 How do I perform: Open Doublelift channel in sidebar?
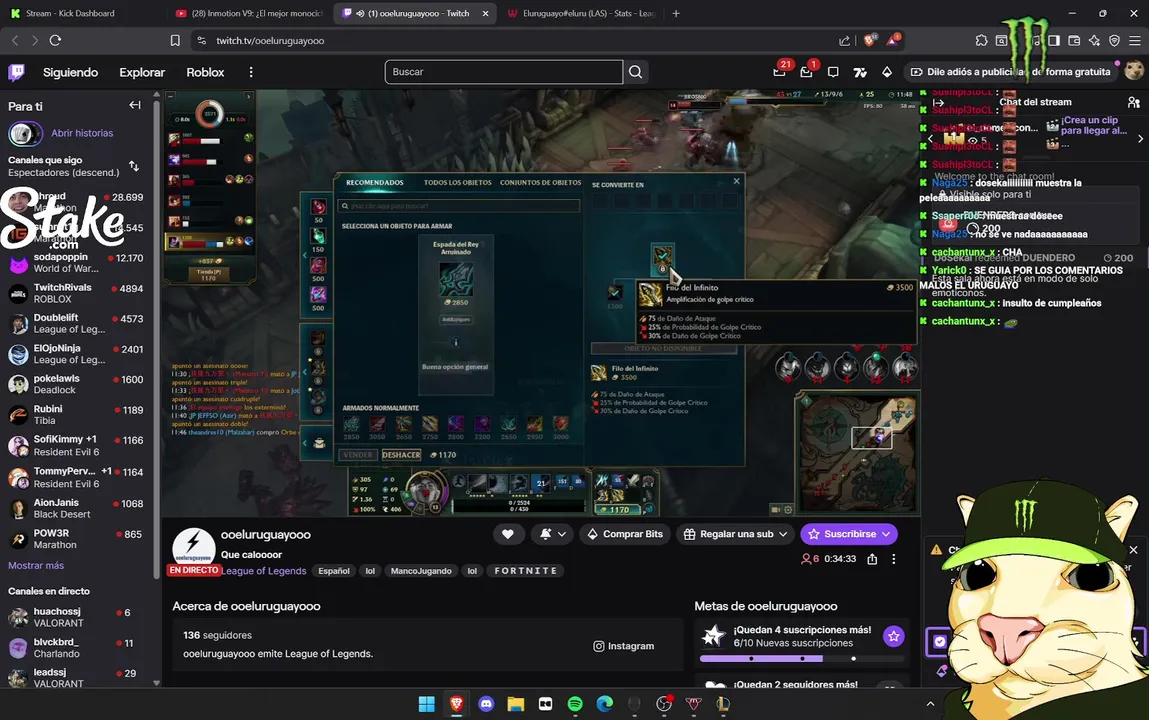(76, 324)
